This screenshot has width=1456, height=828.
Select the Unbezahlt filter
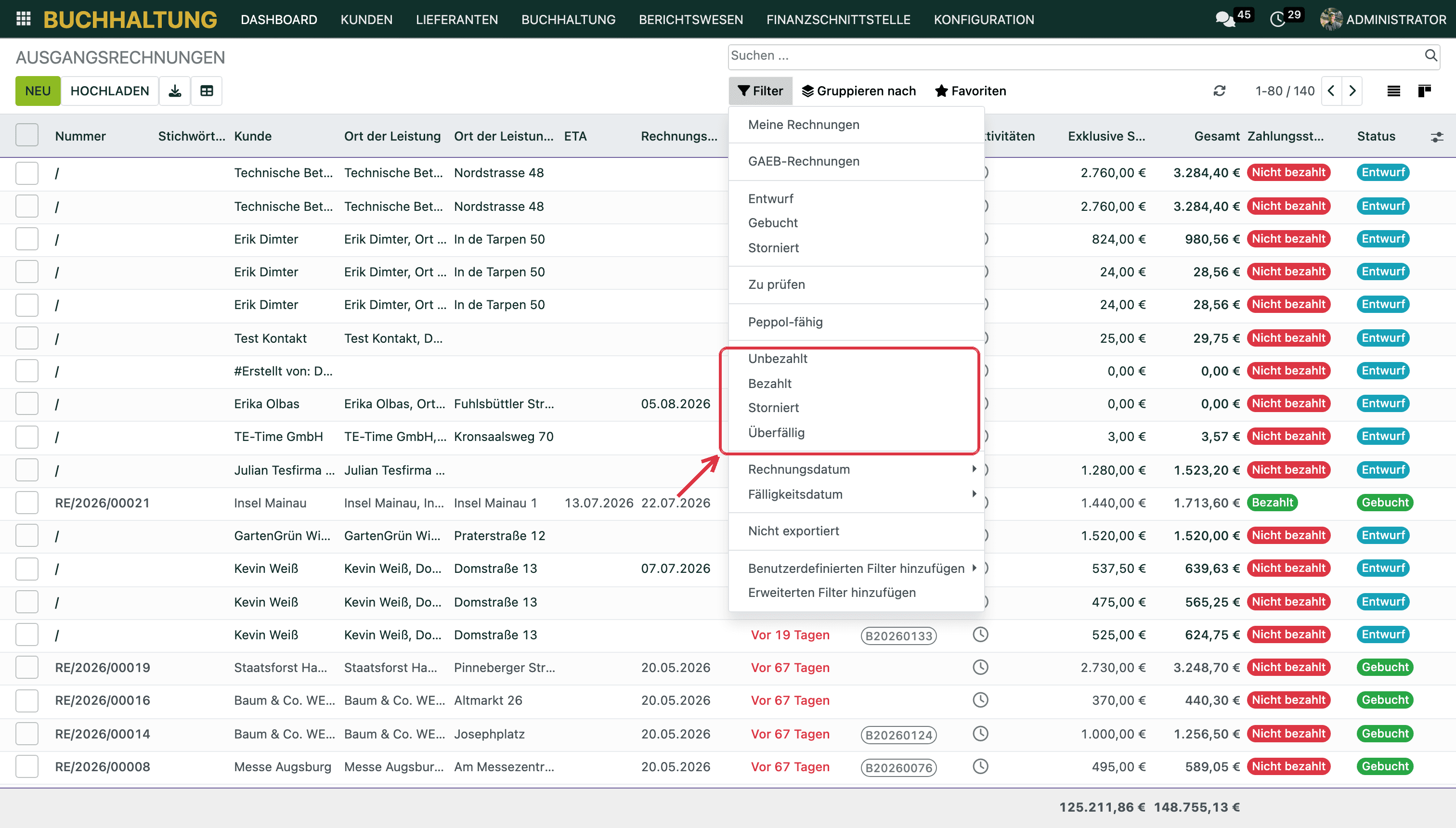coord(778,359)
